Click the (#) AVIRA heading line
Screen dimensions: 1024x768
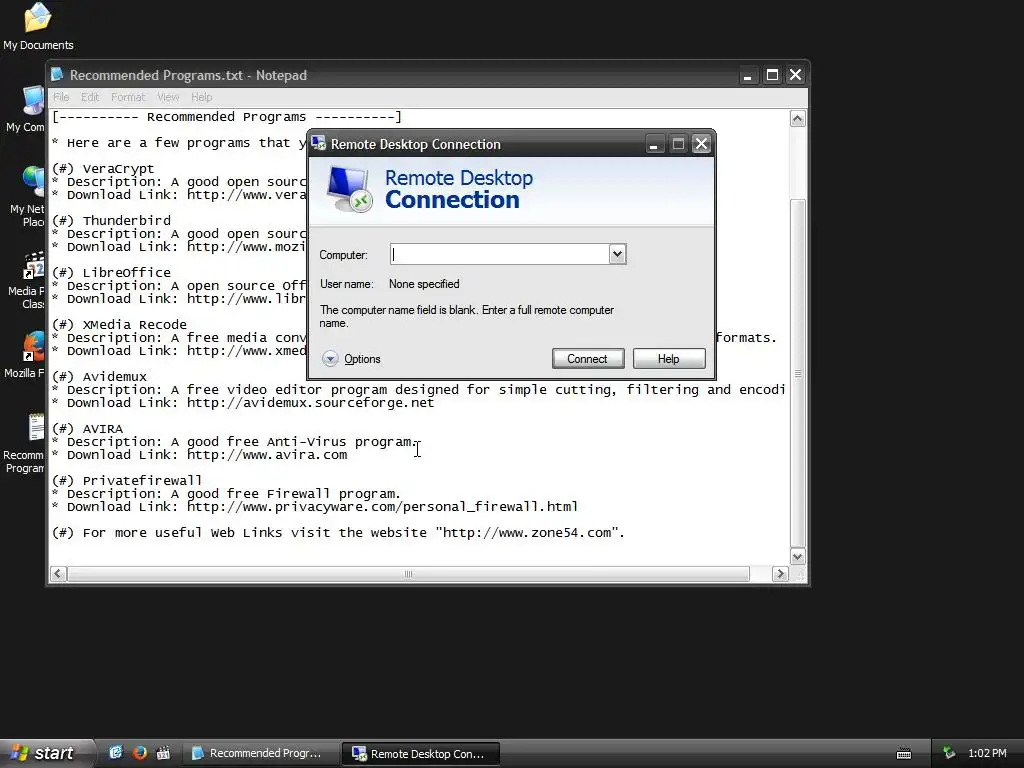[x=88, y=429]
